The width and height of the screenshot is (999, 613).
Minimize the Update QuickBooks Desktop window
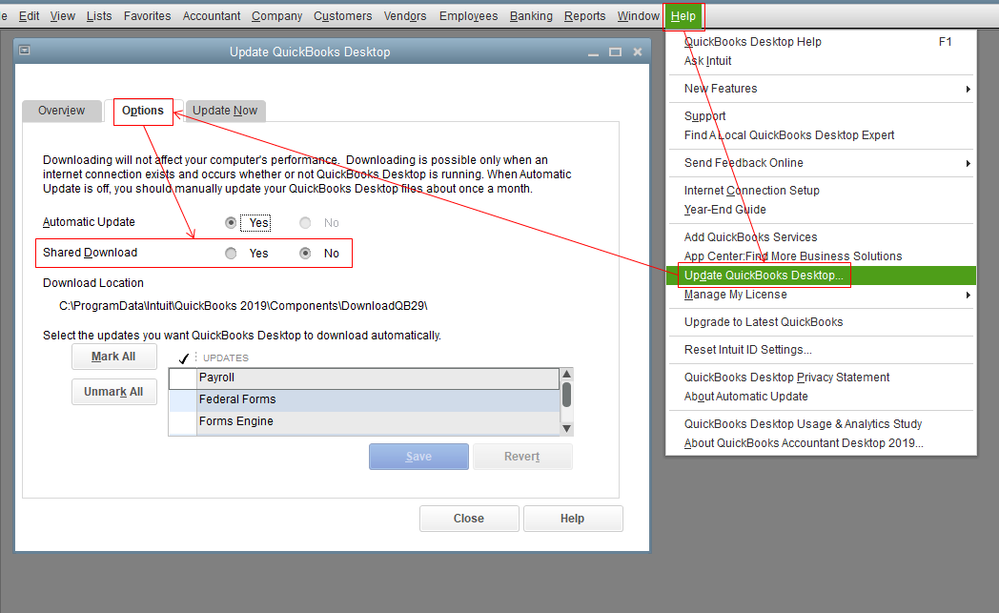point(593,52)
